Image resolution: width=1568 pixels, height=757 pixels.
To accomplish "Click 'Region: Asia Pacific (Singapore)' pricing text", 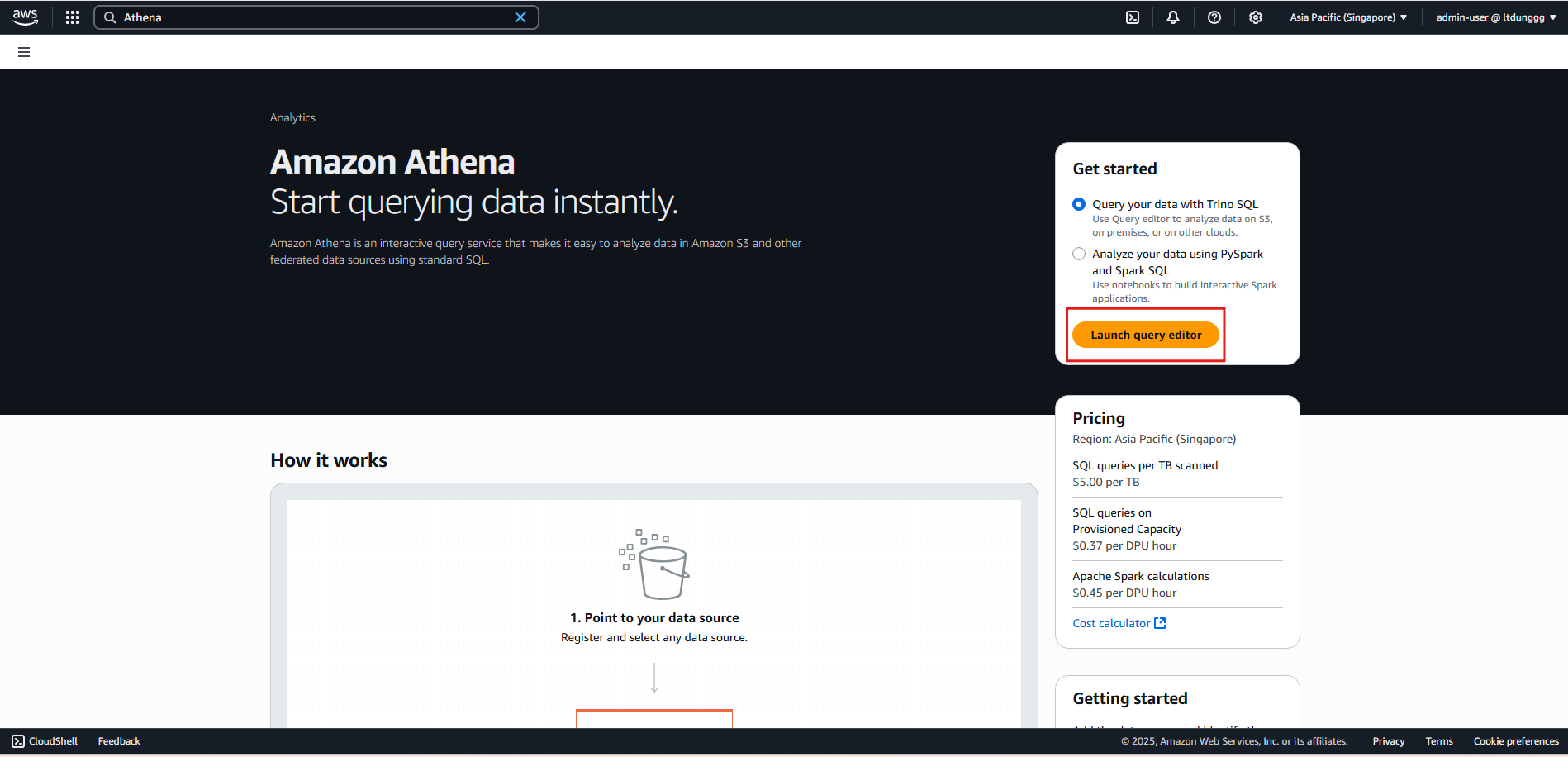I will pos(1154,439).
